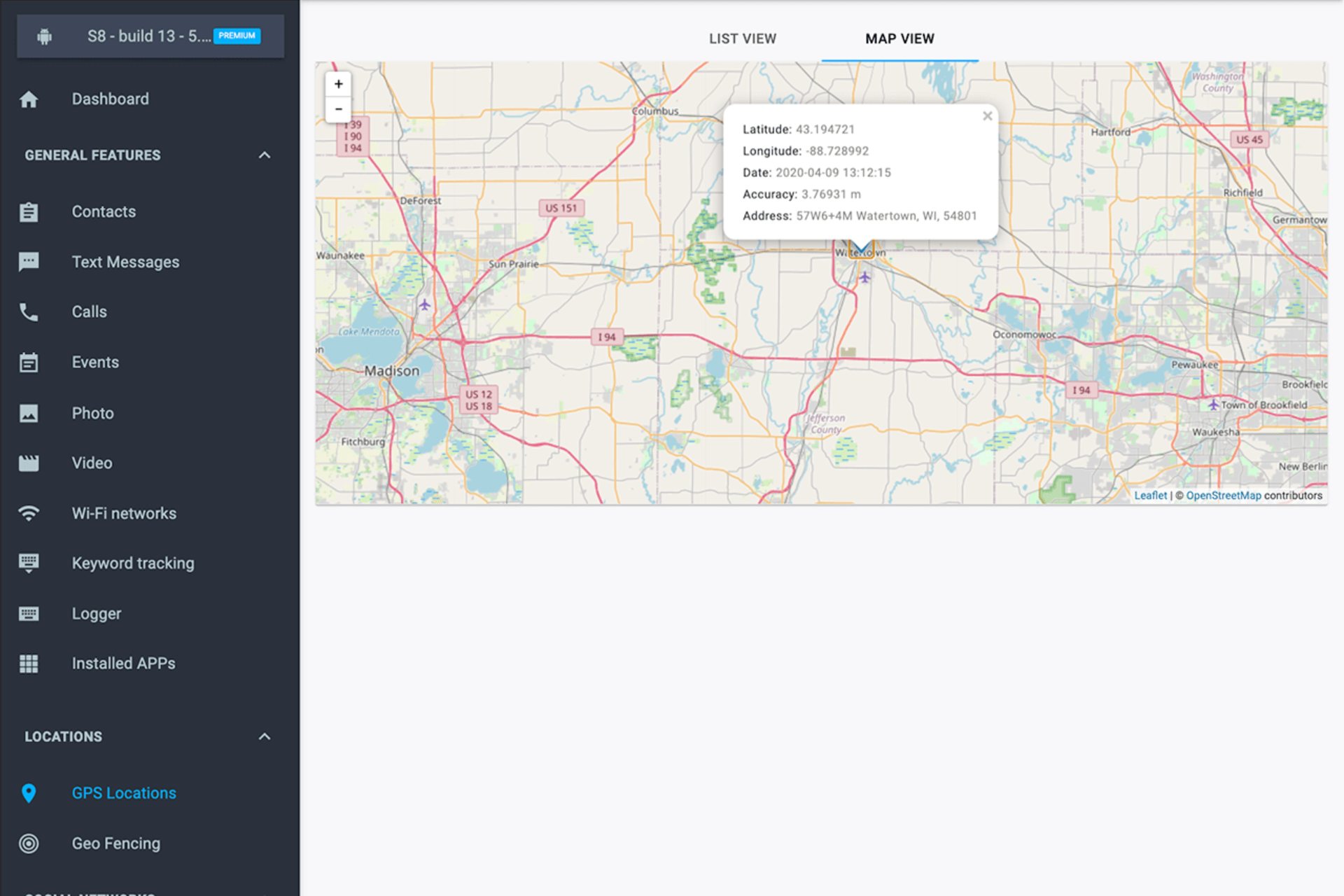Switch to the List View tab
Screen dimensions: 1344x896
[742, 38]
